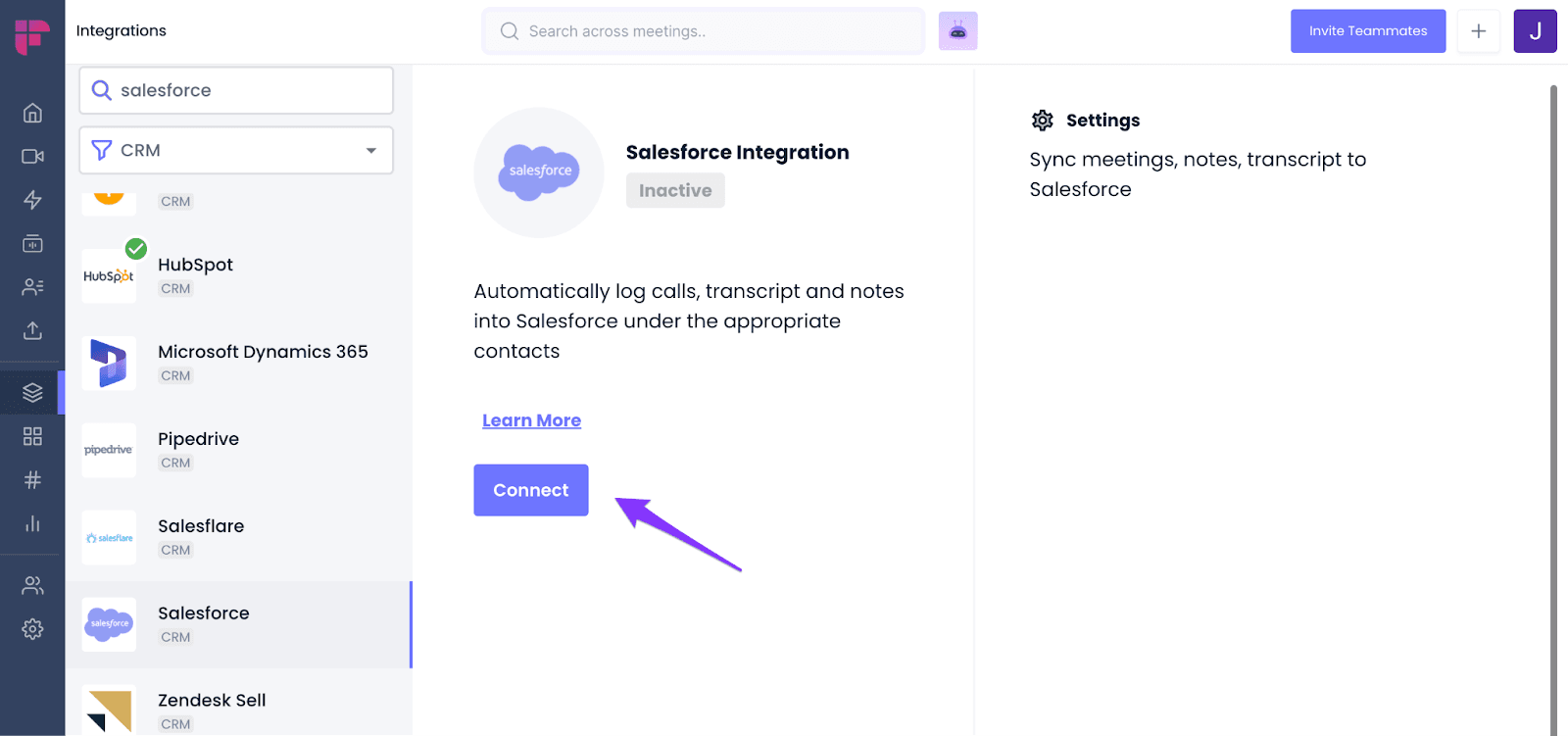Click the Search across meetings field
Image resolution: width=1568 pixels, height=736 pixels.
pyautogui.click(x=703, y=31)
